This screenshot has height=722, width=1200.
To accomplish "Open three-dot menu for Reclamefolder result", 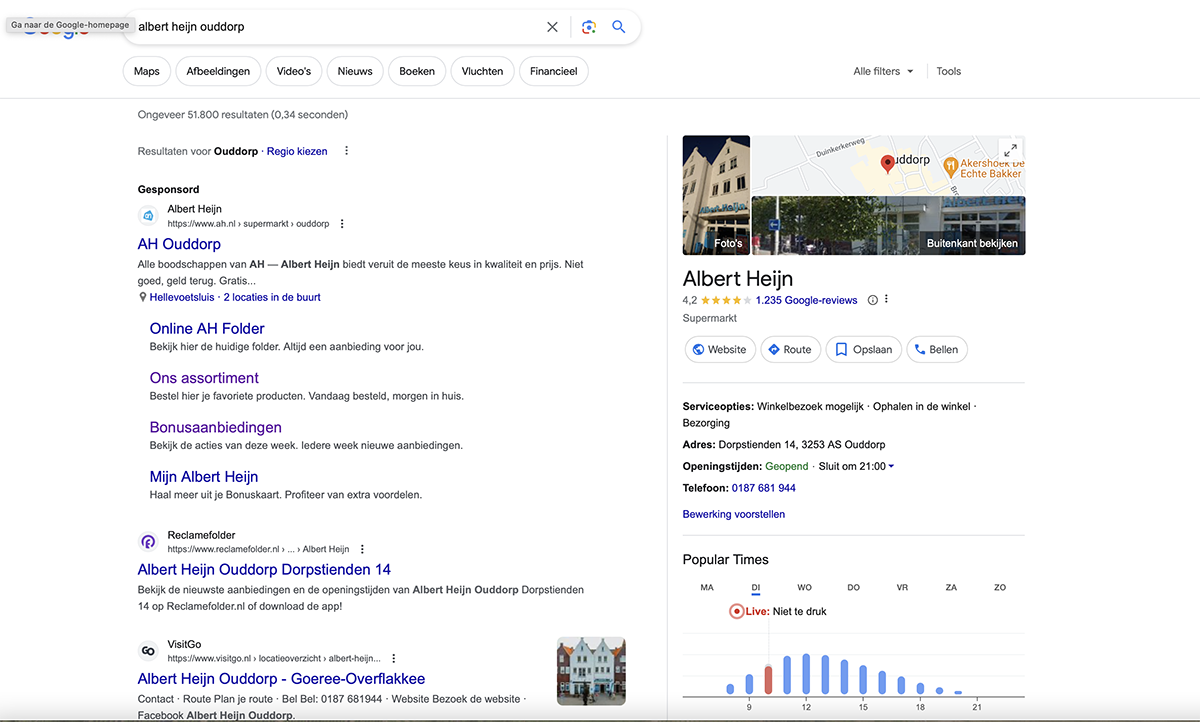I will coord(362,549).
